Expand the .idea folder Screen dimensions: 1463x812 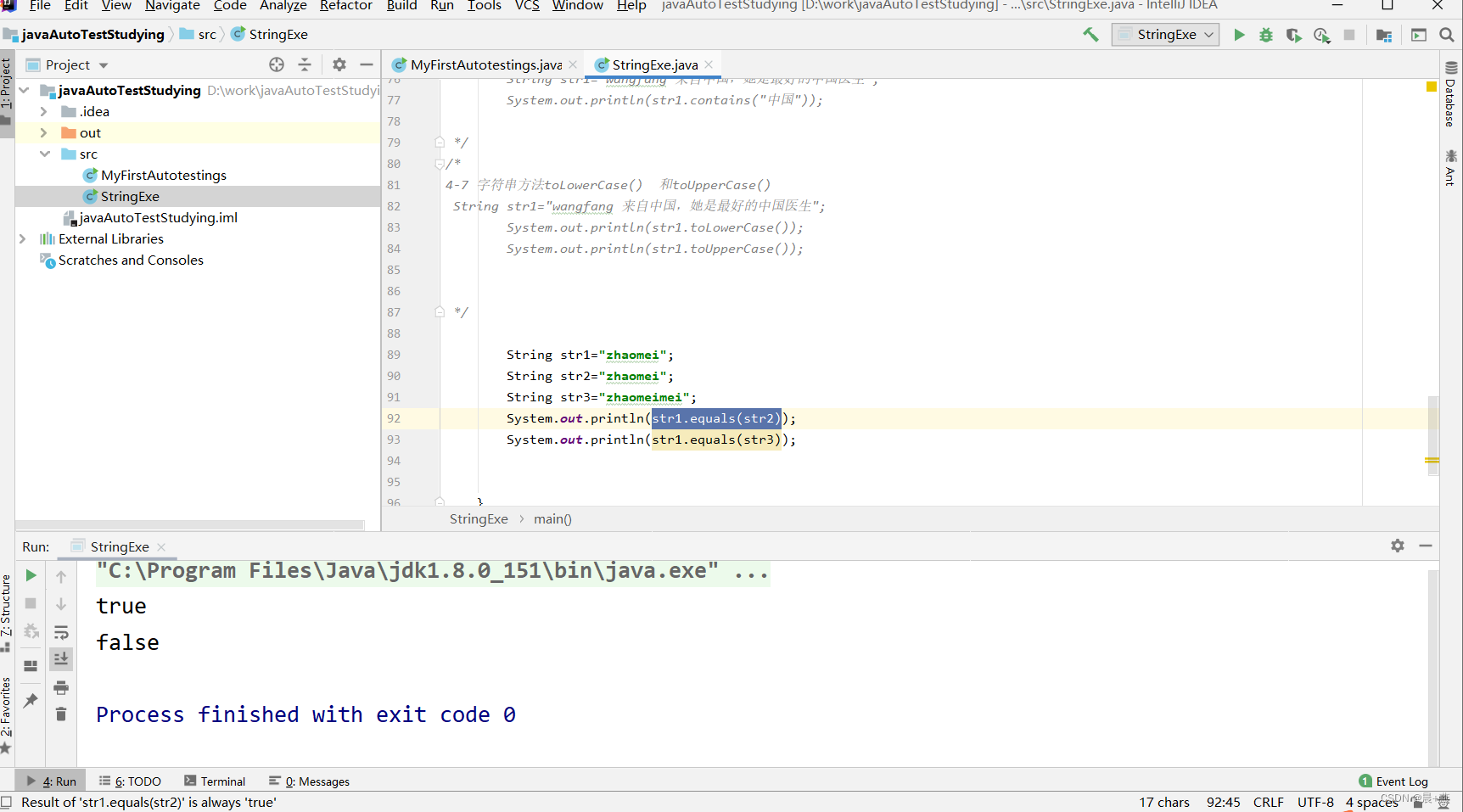[x=43, y=111]
